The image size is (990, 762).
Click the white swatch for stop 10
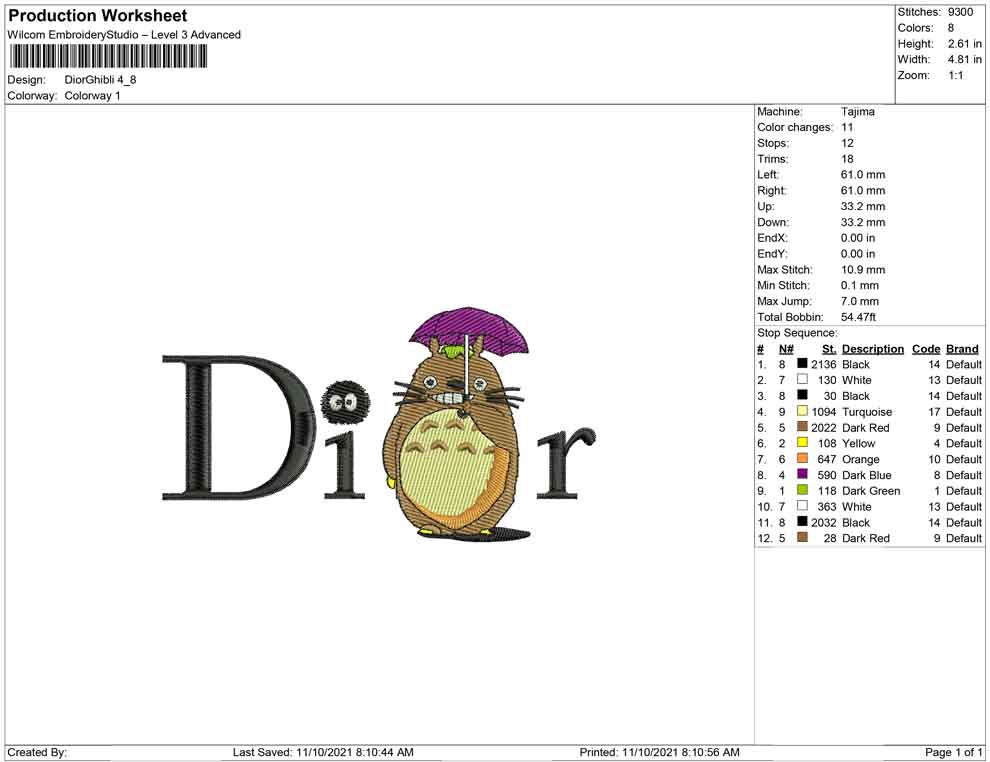[x=802, y=506]
